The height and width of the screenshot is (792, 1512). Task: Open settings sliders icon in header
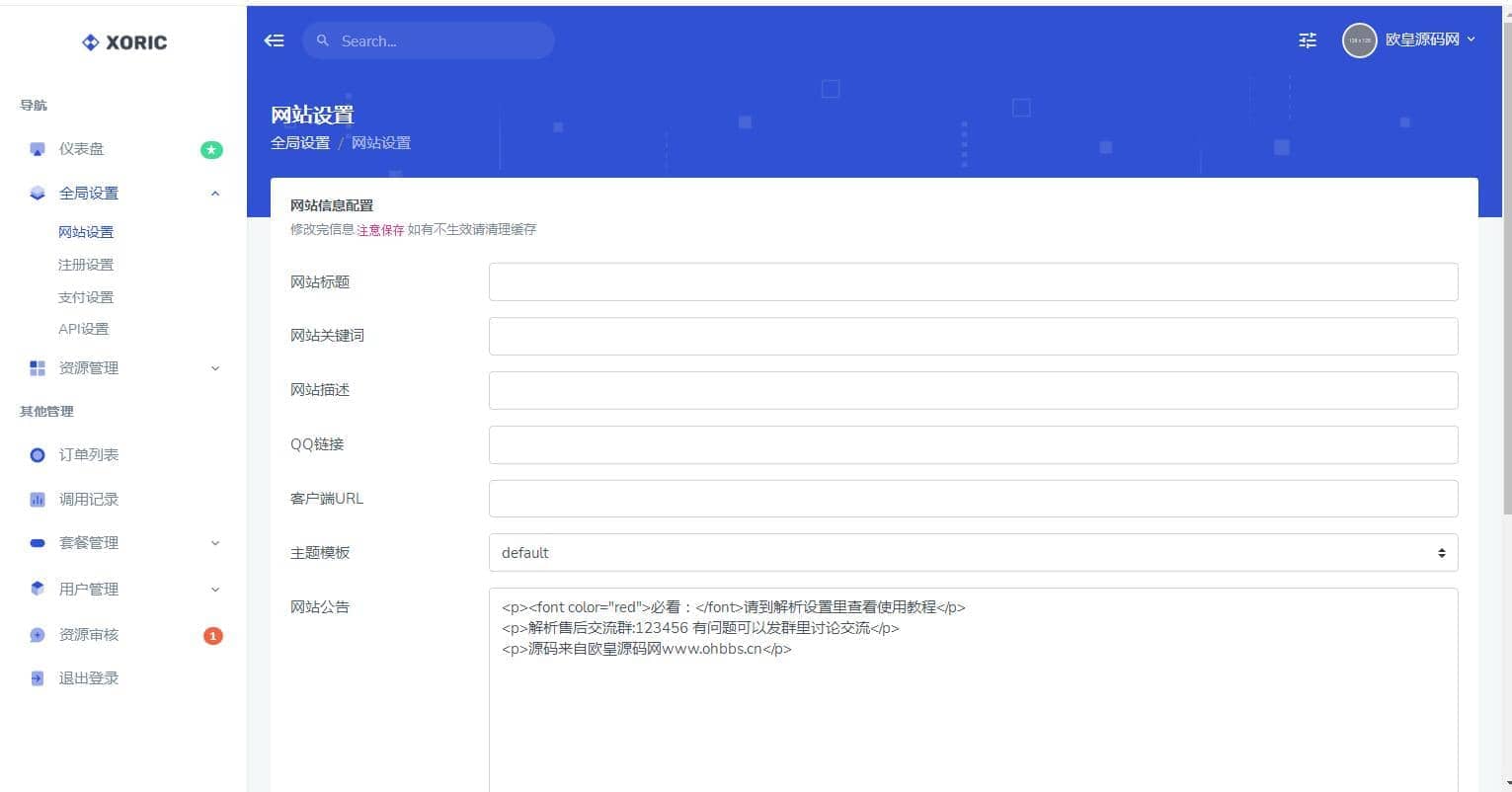[1307, 40]
